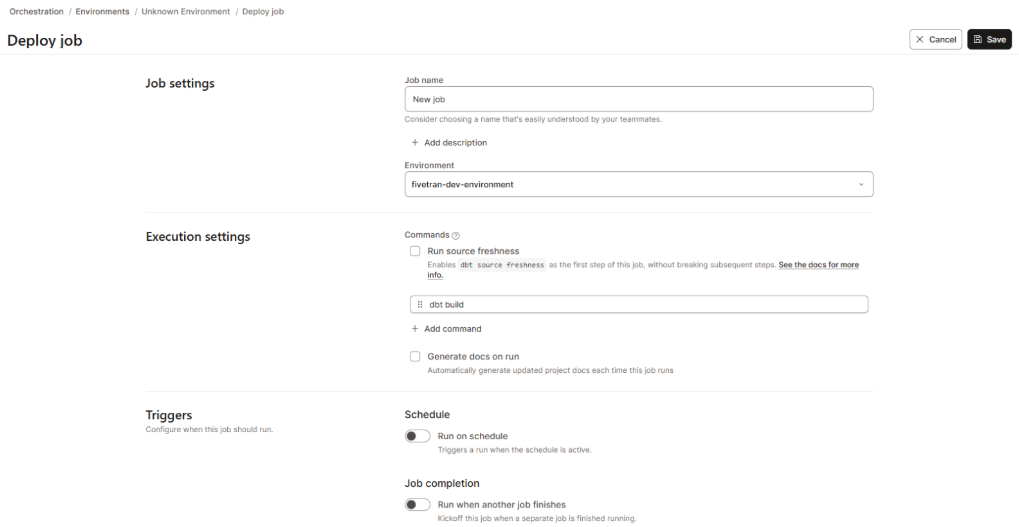Toggle Run on schedule switch on
1019x527 pixels.
click(x=417, y=436)
